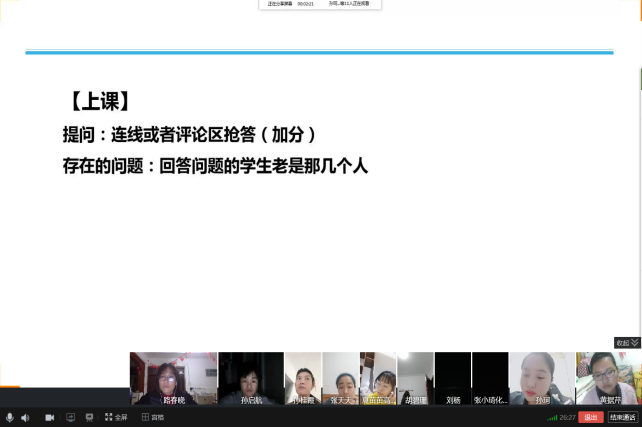Screen dimensions: 642x427
Task: Select 胡碧珊 video thumbnail
Action: point(415,378)
